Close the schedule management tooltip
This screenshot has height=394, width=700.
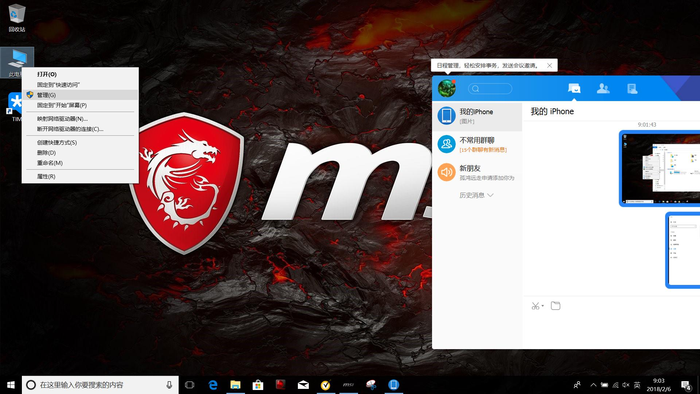[x=550, y=66]
